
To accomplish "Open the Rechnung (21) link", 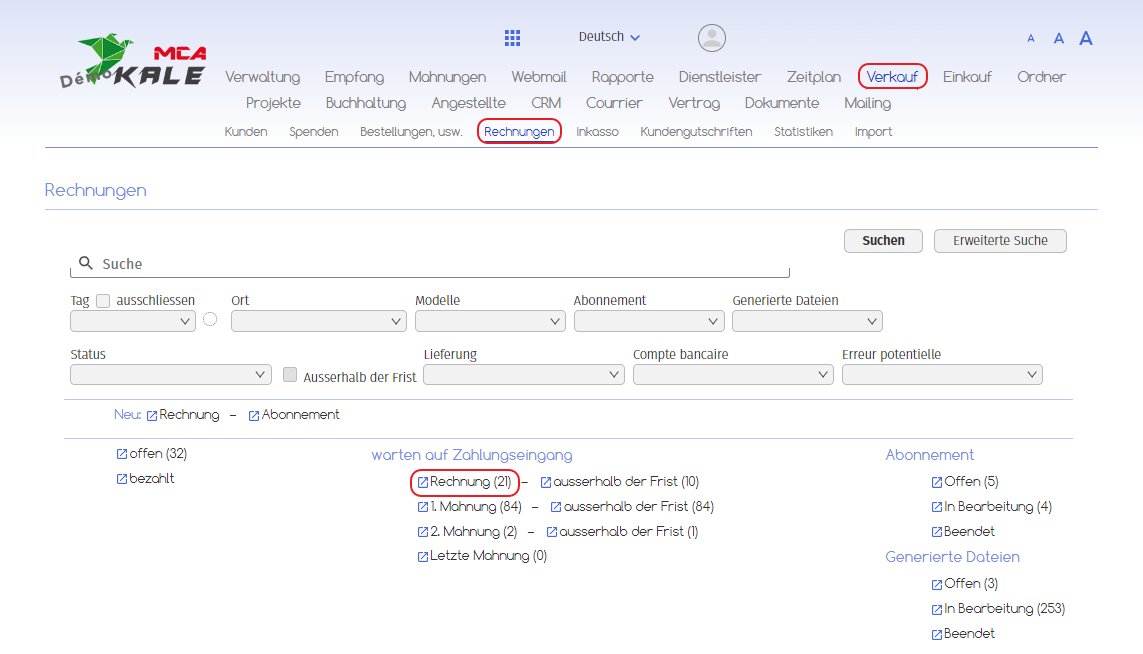I will tap(464, 482).
